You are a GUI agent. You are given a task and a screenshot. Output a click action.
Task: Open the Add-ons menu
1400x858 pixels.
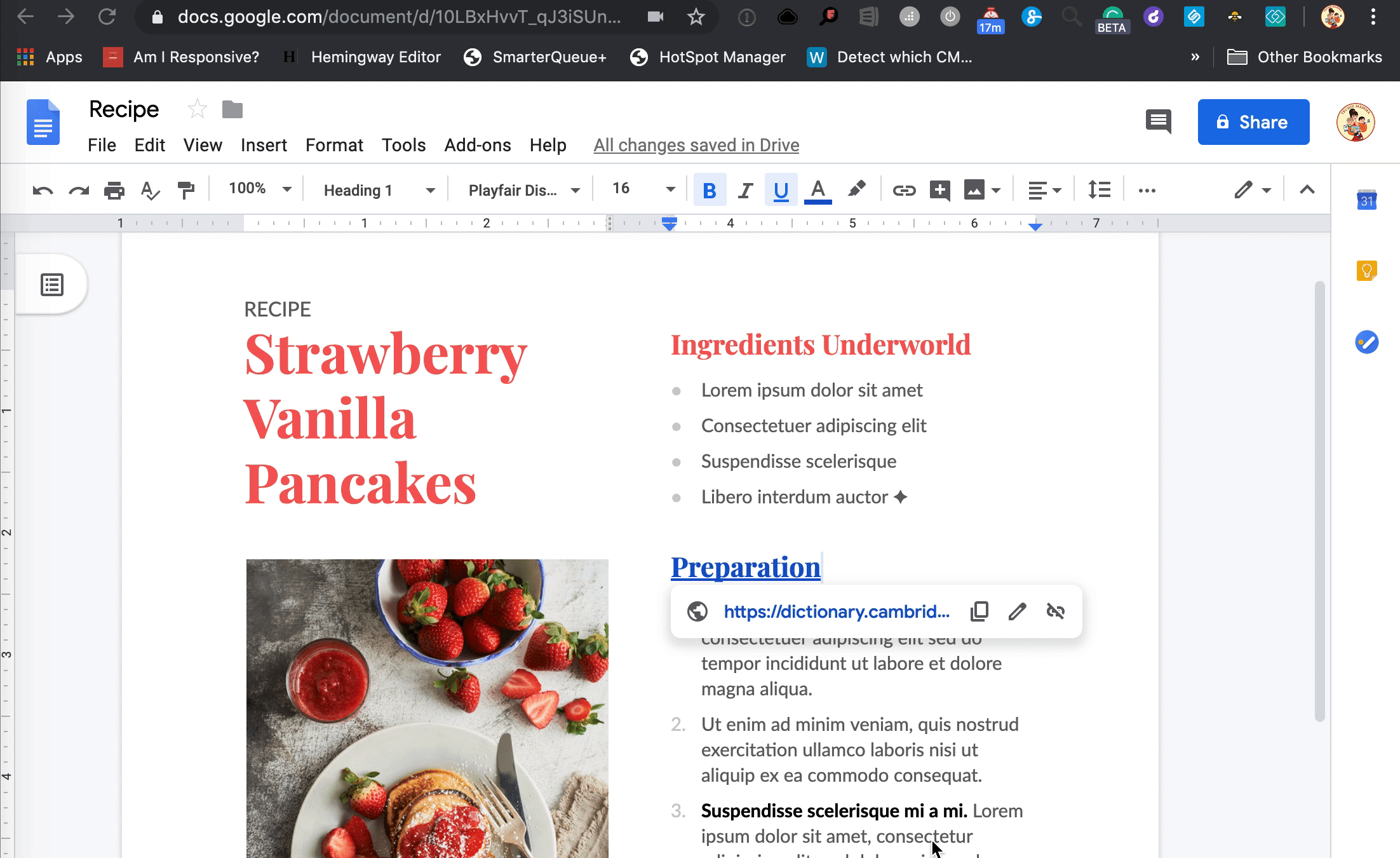[478, 144]
